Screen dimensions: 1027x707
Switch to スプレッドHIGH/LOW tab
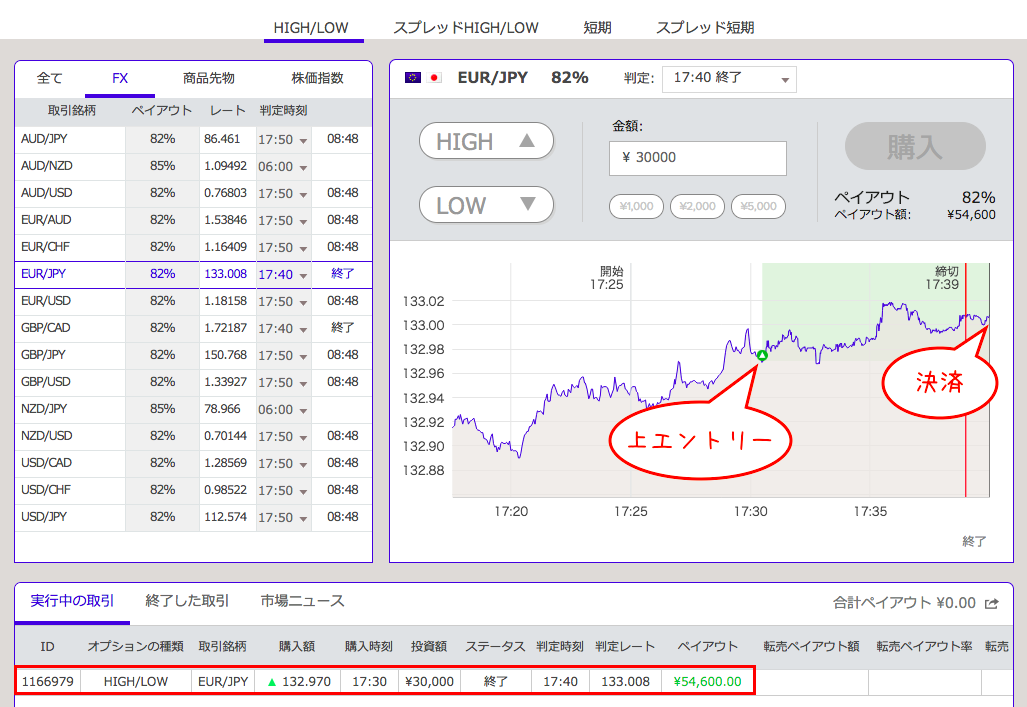tap(466, 28)
